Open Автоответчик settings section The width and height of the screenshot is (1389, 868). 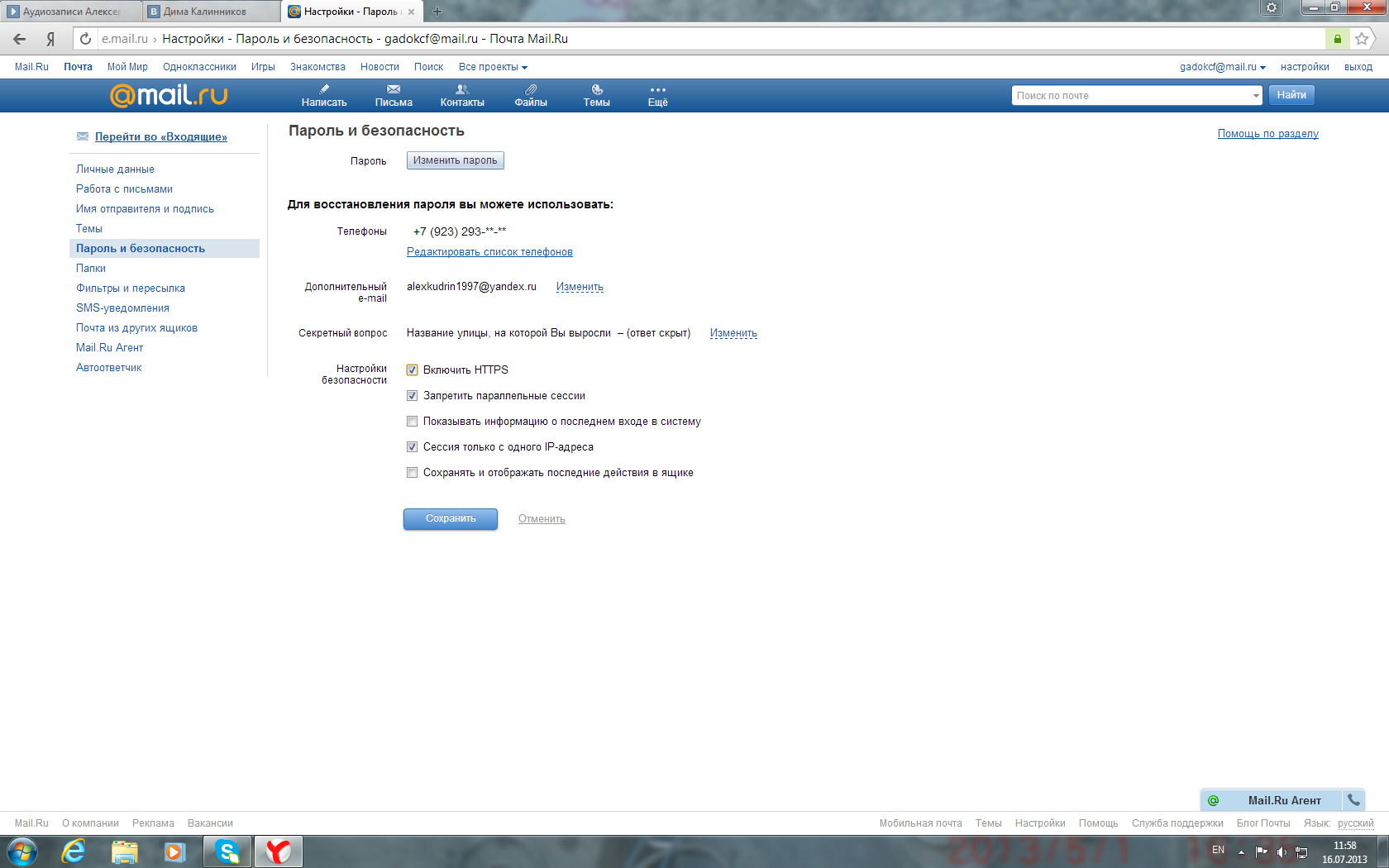click(x=109, y=367)
